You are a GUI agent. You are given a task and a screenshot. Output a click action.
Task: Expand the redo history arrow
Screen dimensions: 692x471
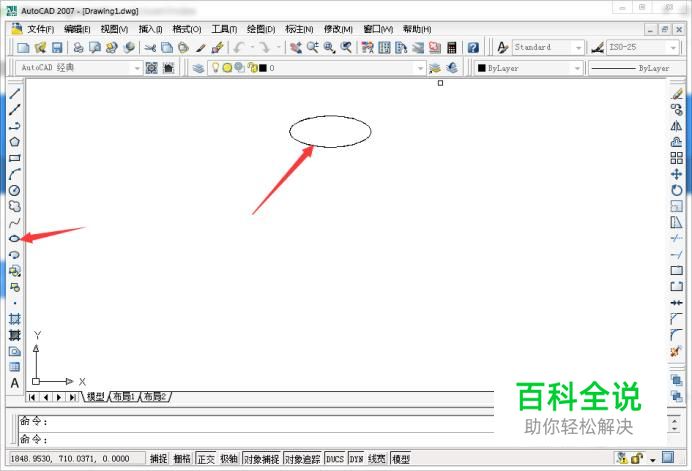(278, 47)
